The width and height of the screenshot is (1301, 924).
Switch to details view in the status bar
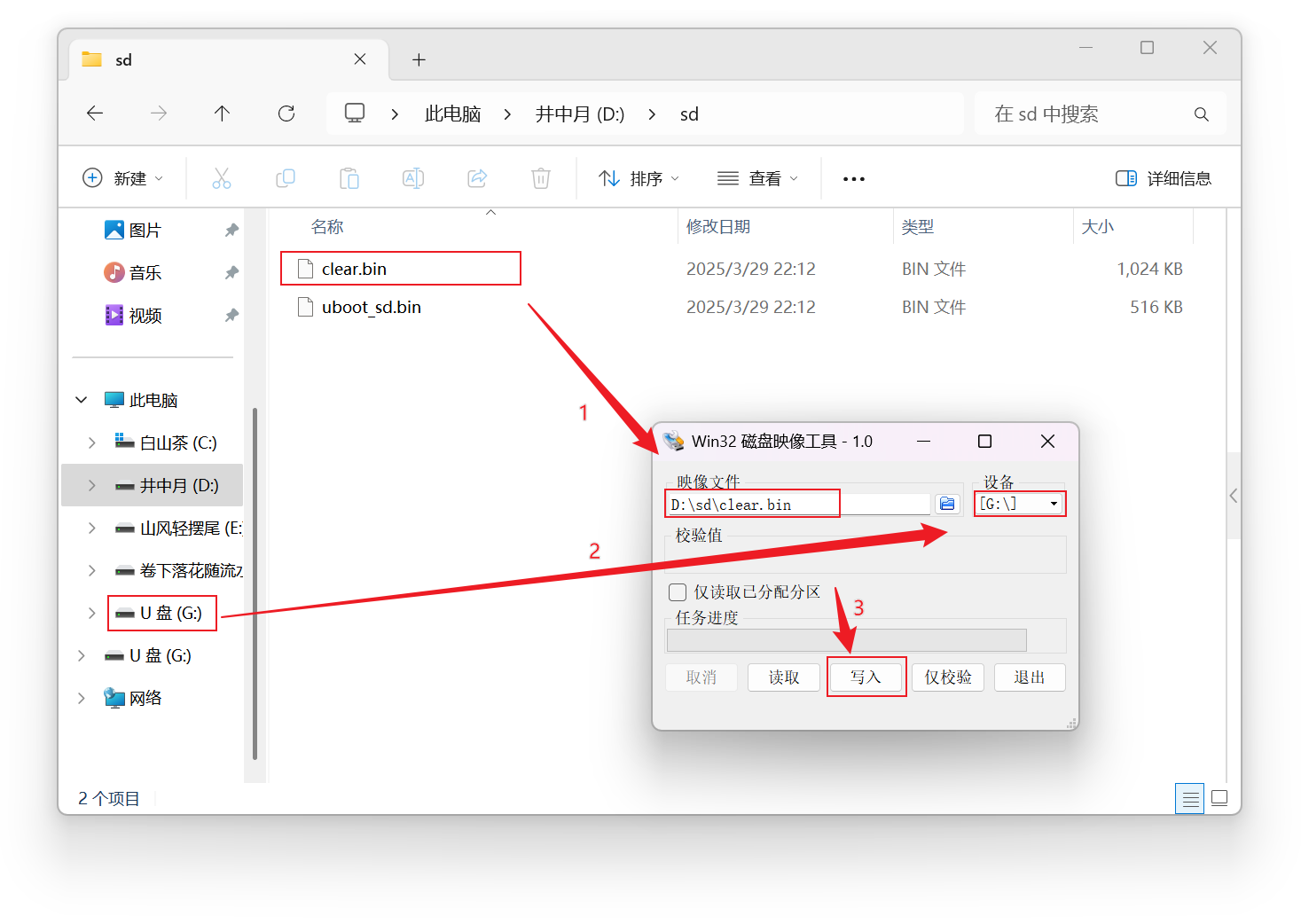(1189, 798)
